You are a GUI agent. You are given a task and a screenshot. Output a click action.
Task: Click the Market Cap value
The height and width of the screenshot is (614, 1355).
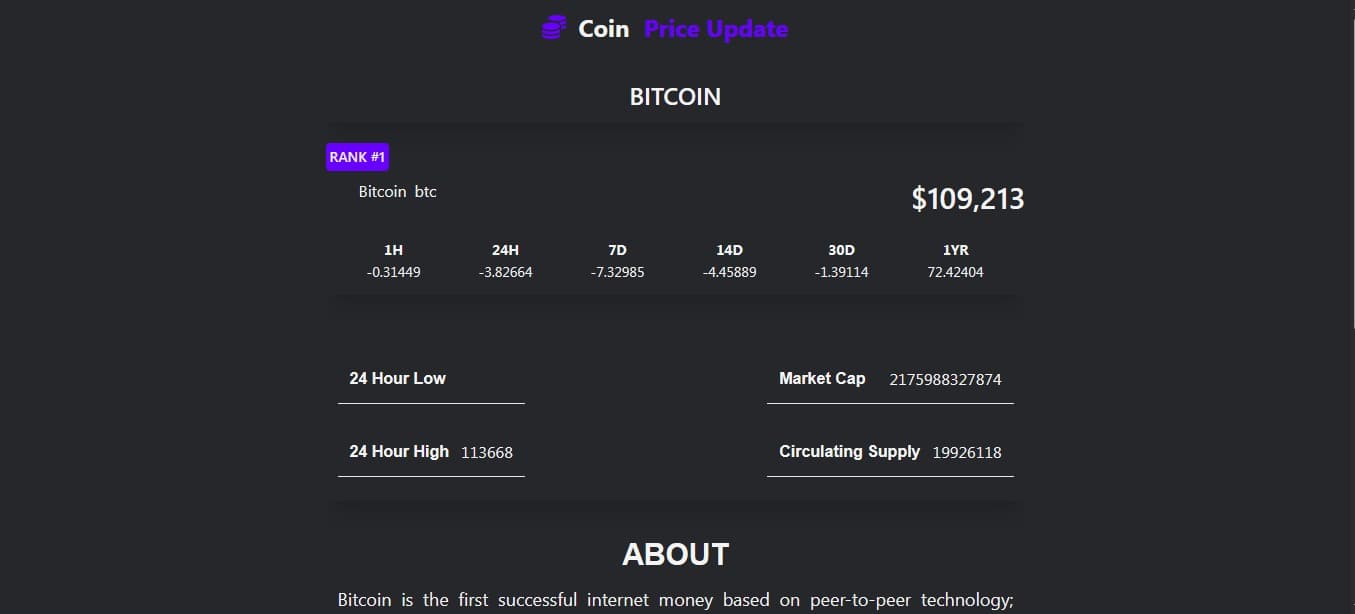point(945,380)
